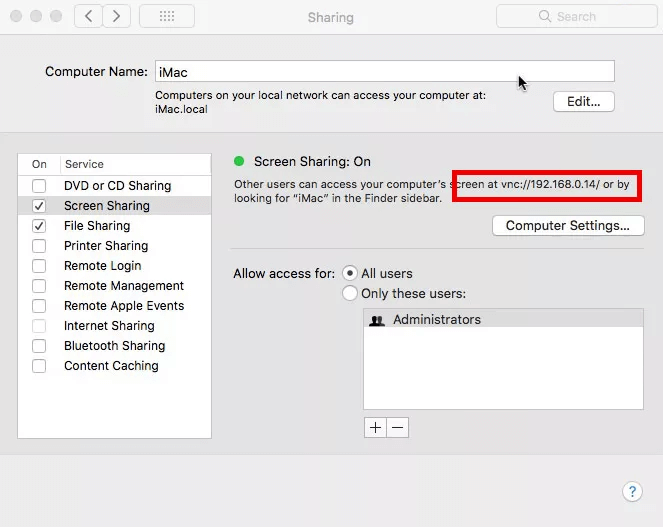The height and width of the screenshot is (527, 663).
Task: Enable the Content Caching checkbox
Action: 39,366
